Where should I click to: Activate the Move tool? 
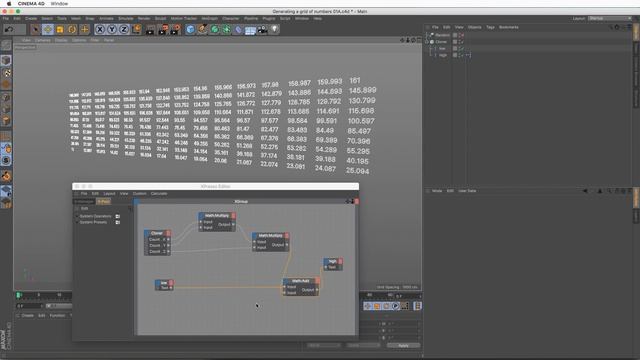(x=48, y=29)
